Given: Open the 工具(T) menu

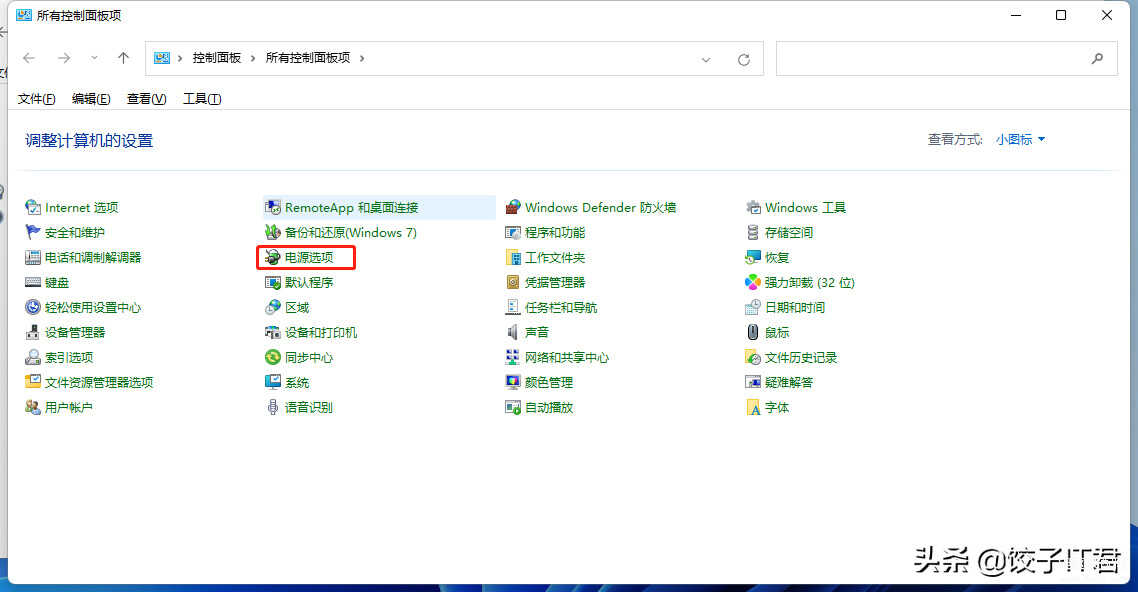Looking at the screenshot, I should click(202, 99).
